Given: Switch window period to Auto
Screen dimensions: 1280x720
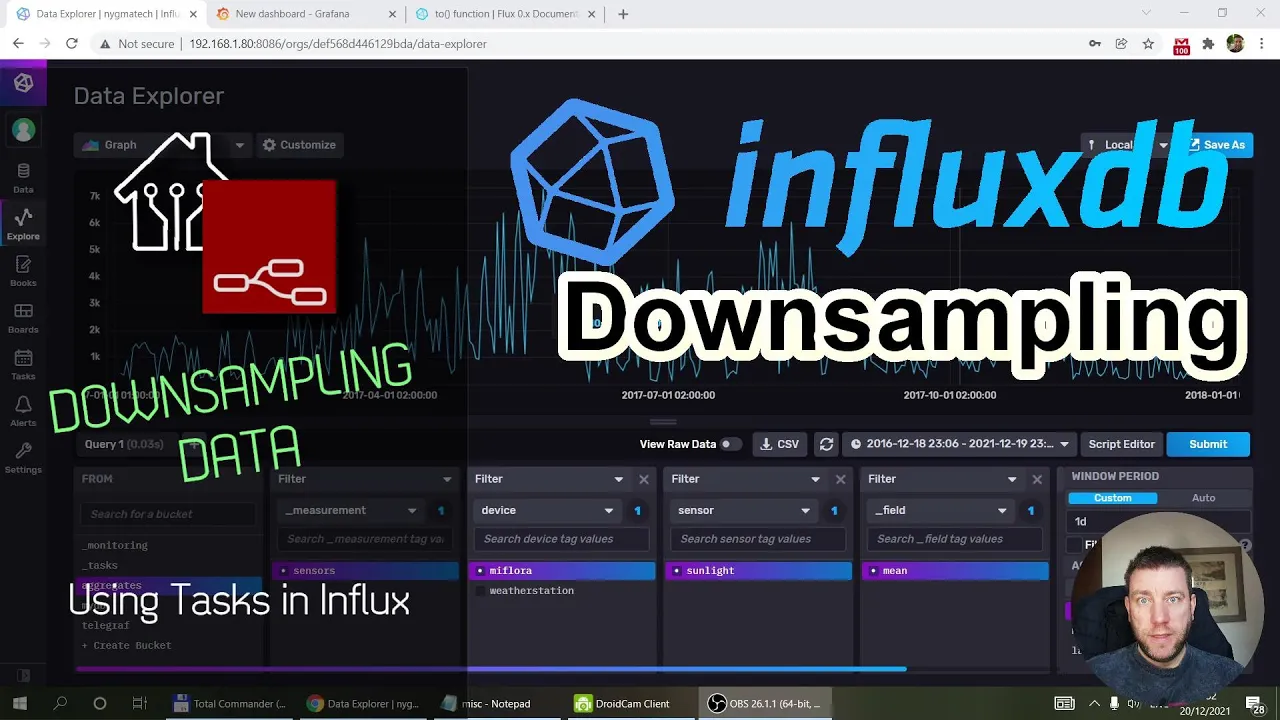Looking at the screenshot, I should pyautogui.click(x=1203, y=498).
